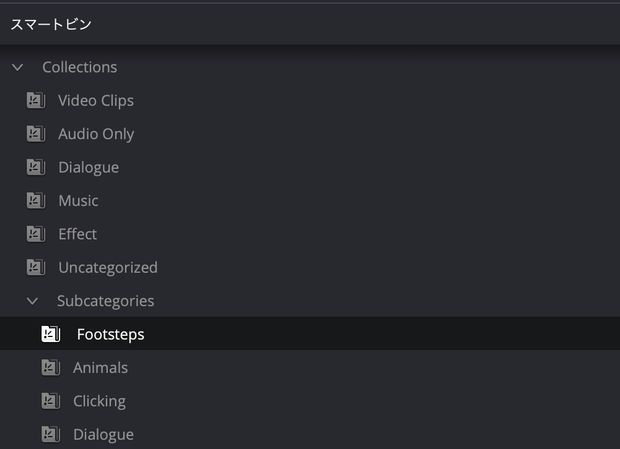Click the Video Clips smart bin icon
The width and height of the screenshot is (620, 449).
pos(36,100)
